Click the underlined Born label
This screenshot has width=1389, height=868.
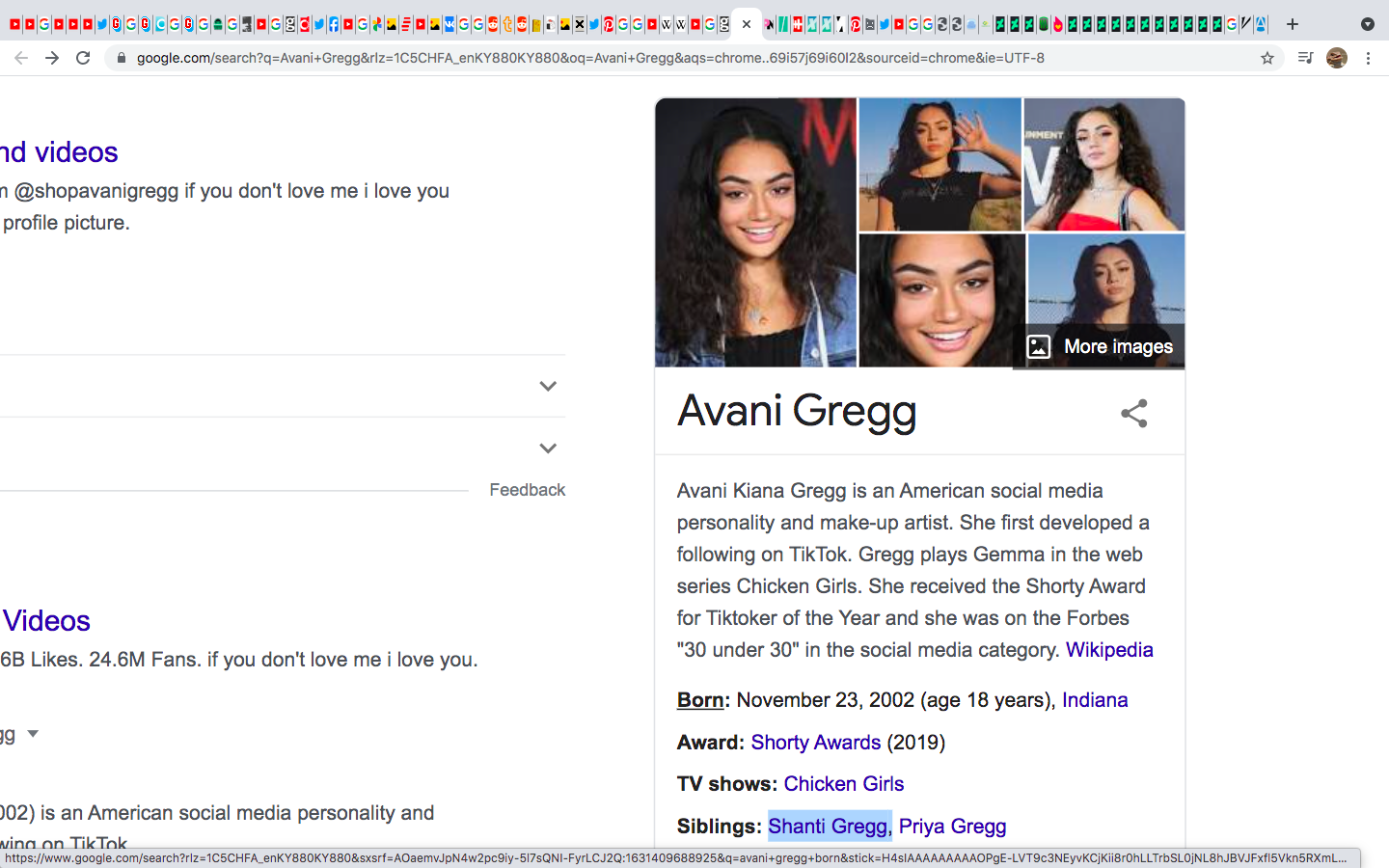(700, 700)
